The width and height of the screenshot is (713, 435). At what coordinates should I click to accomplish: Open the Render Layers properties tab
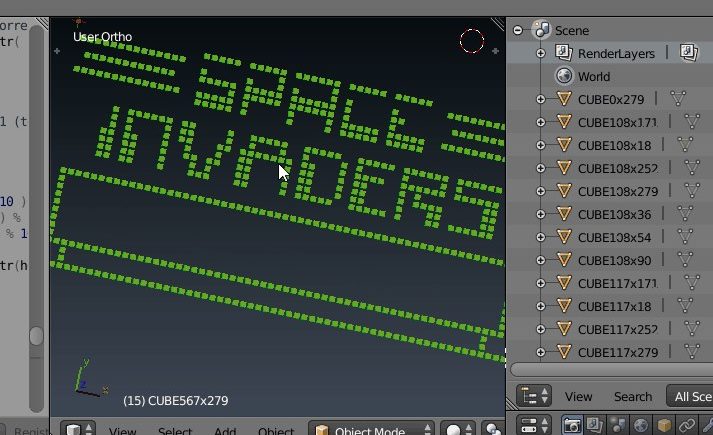click(595, 425)
